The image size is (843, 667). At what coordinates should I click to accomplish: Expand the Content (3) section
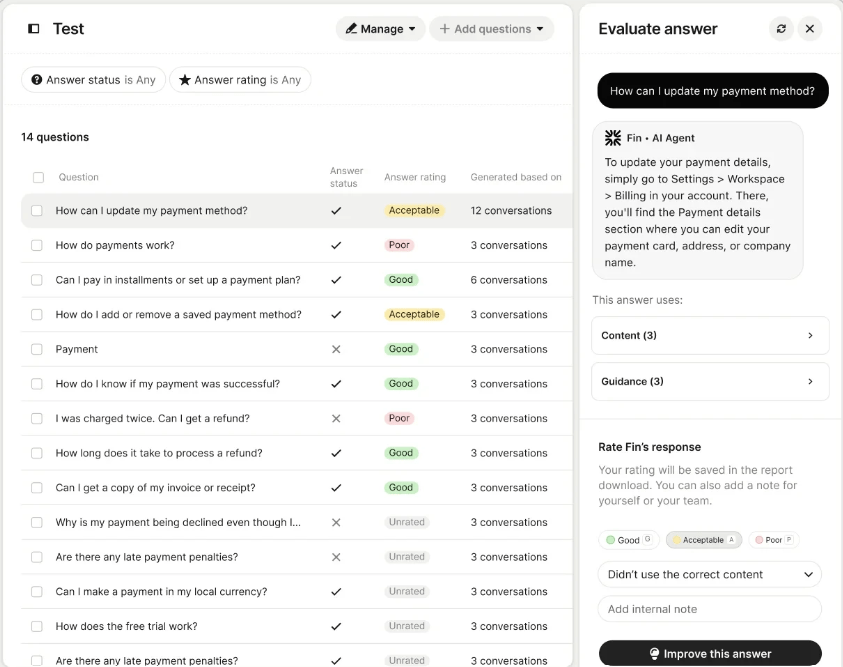pos(710,336)
